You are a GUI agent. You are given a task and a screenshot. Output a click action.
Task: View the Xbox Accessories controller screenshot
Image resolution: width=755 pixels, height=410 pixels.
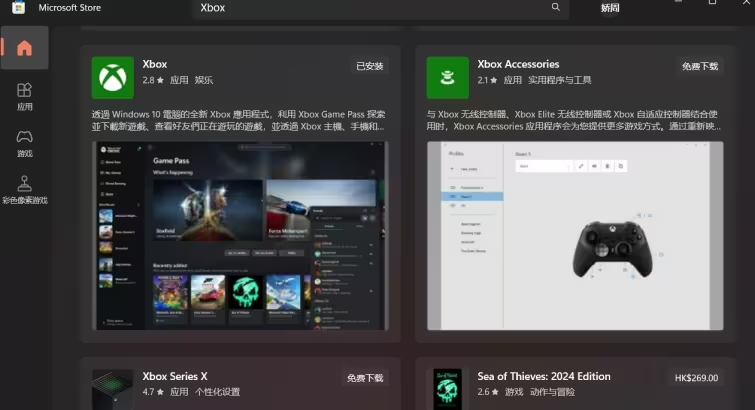pos(575,236)
